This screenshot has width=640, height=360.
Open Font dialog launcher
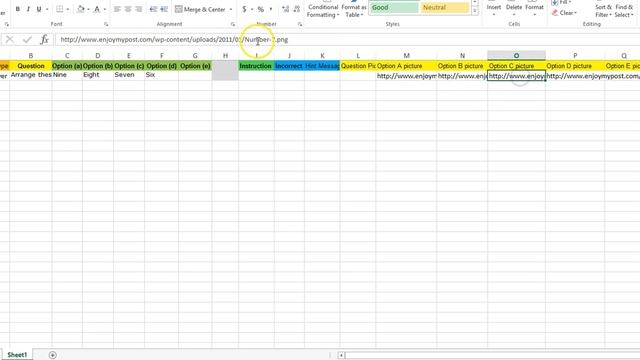106,24
